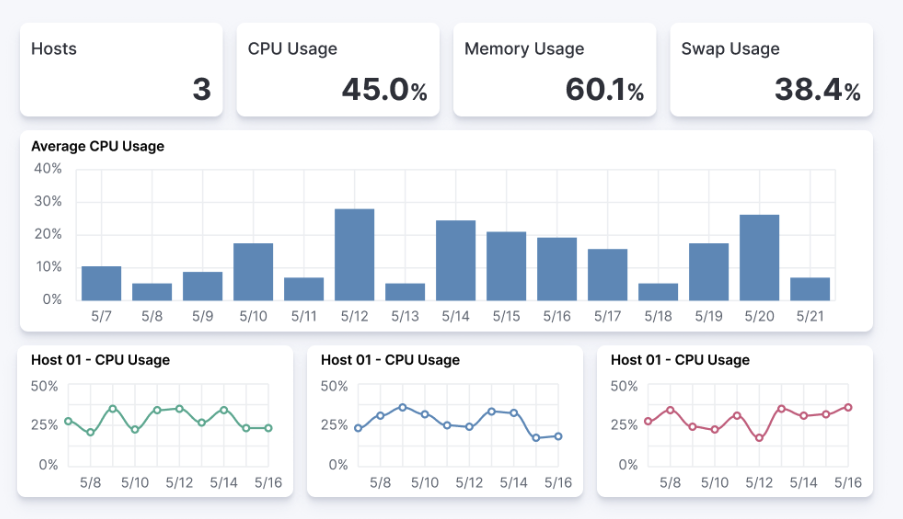Click the last data point on red line
Image resolution: width=903 pixels, height=519 pixels.
(x=848, y=407)
